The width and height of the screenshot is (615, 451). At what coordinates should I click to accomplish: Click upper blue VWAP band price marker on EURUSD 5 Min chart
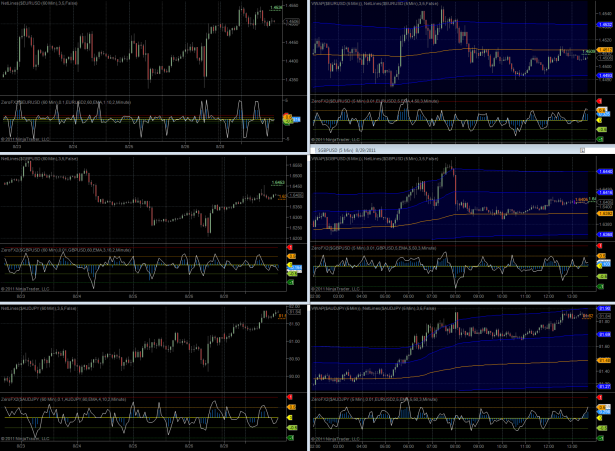tap(604, 24)
